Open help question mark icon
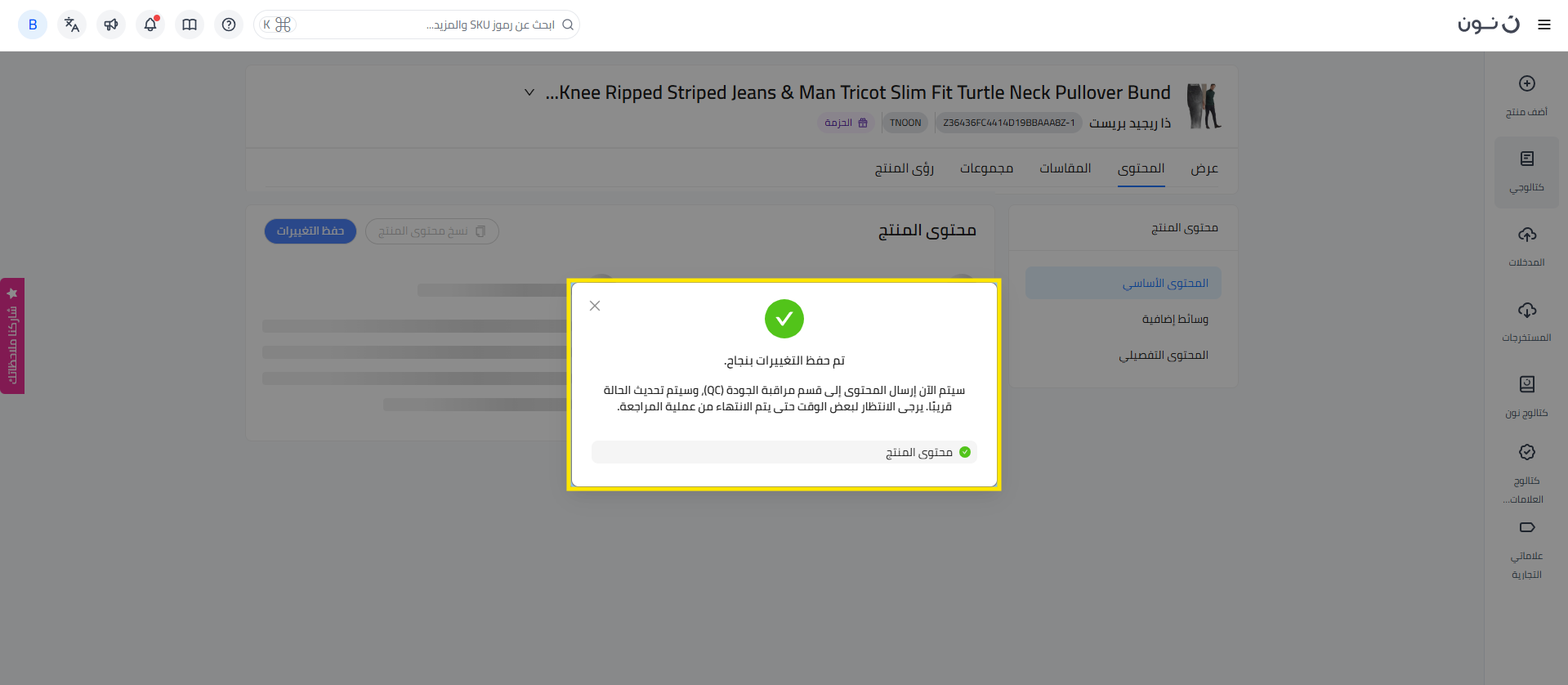Screen dimensions: 1568x685 click(229, 25)
